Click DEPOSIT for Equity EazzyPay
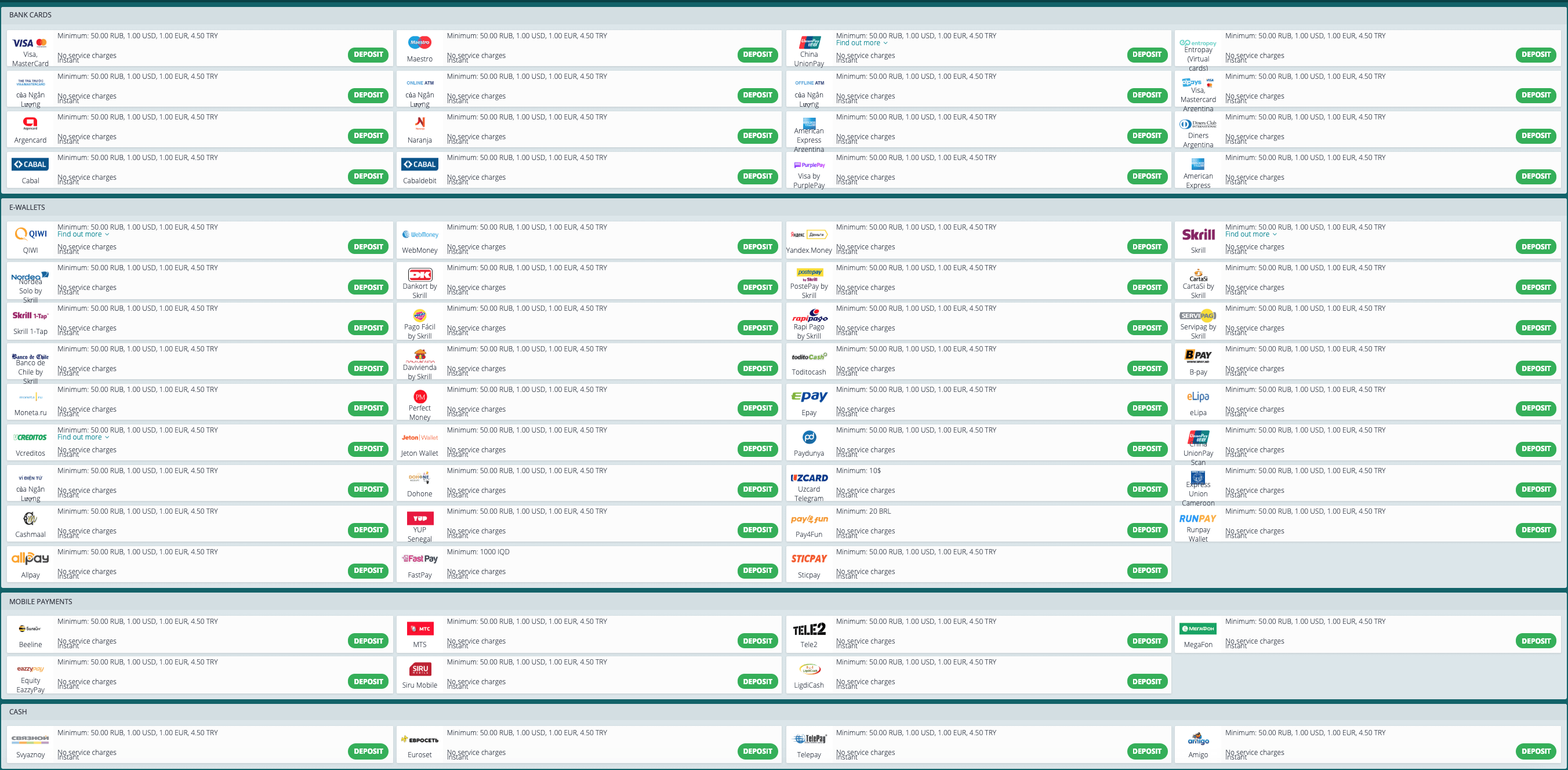This screenshot has width=1568, height=770. tap(368, 682)
